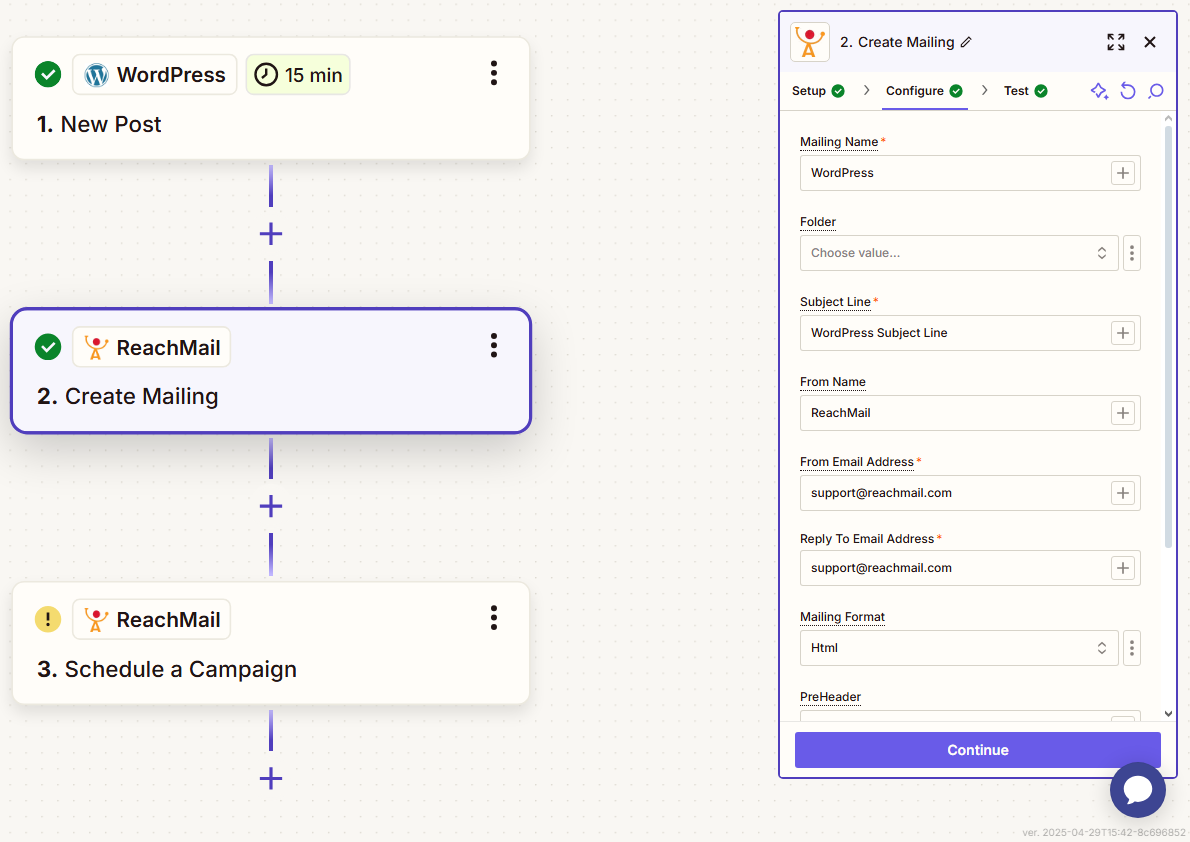Viewport: 1190px width, 842px height.
Task: Open the Create Mailing step three-dot menu
Action: tap(494, 345)
